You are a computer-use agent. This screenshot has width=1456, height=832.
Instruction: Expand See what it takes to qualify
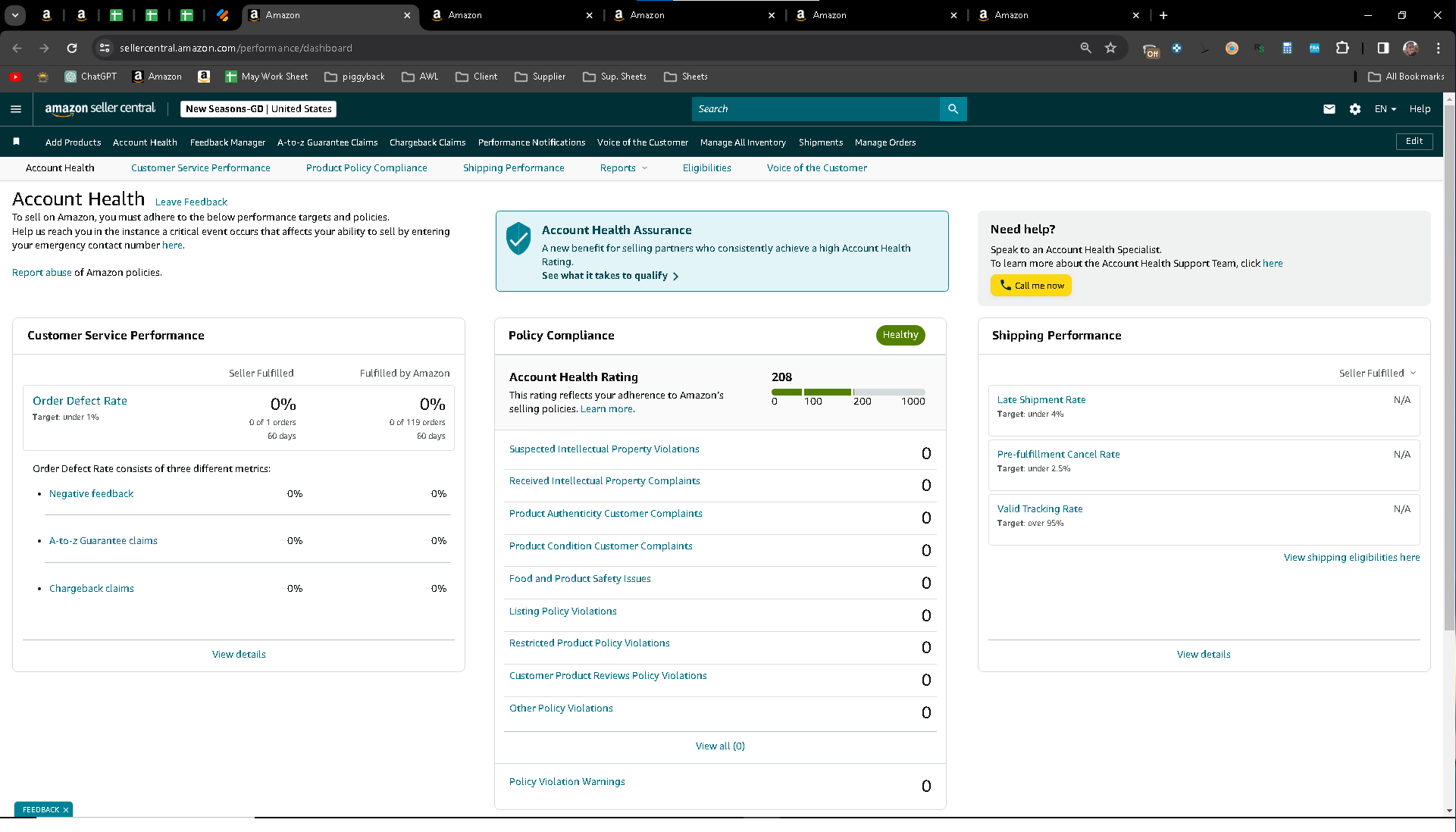click(610, 276)
